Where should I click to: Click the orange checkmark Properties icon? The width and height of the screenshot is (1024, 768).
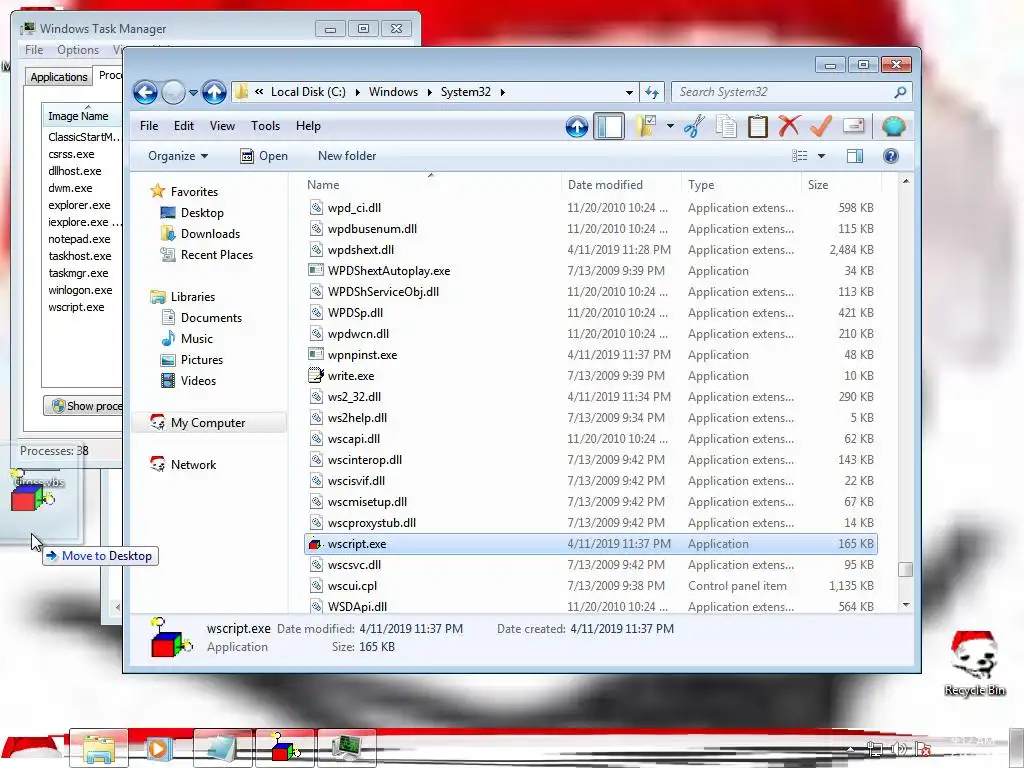[x=821, y=125]
